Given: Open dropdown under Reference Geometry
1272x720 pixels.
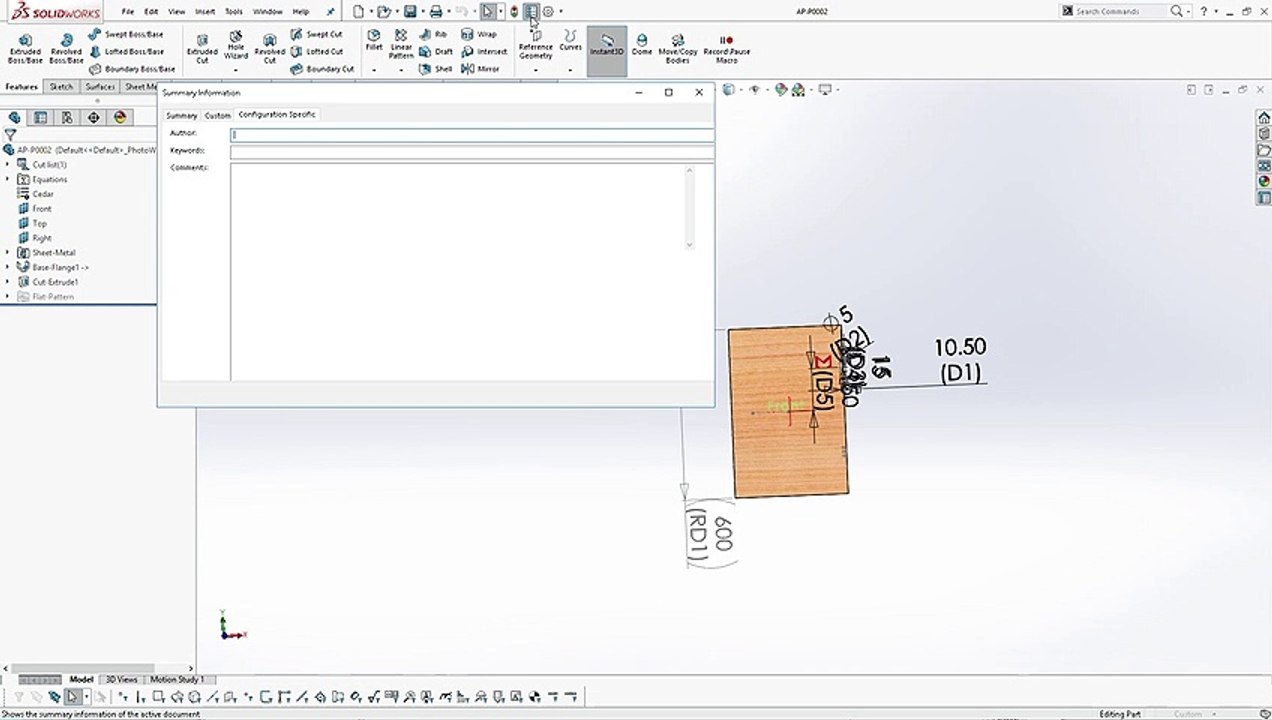Looking at the screenshot, I should (x=535, y=70).
